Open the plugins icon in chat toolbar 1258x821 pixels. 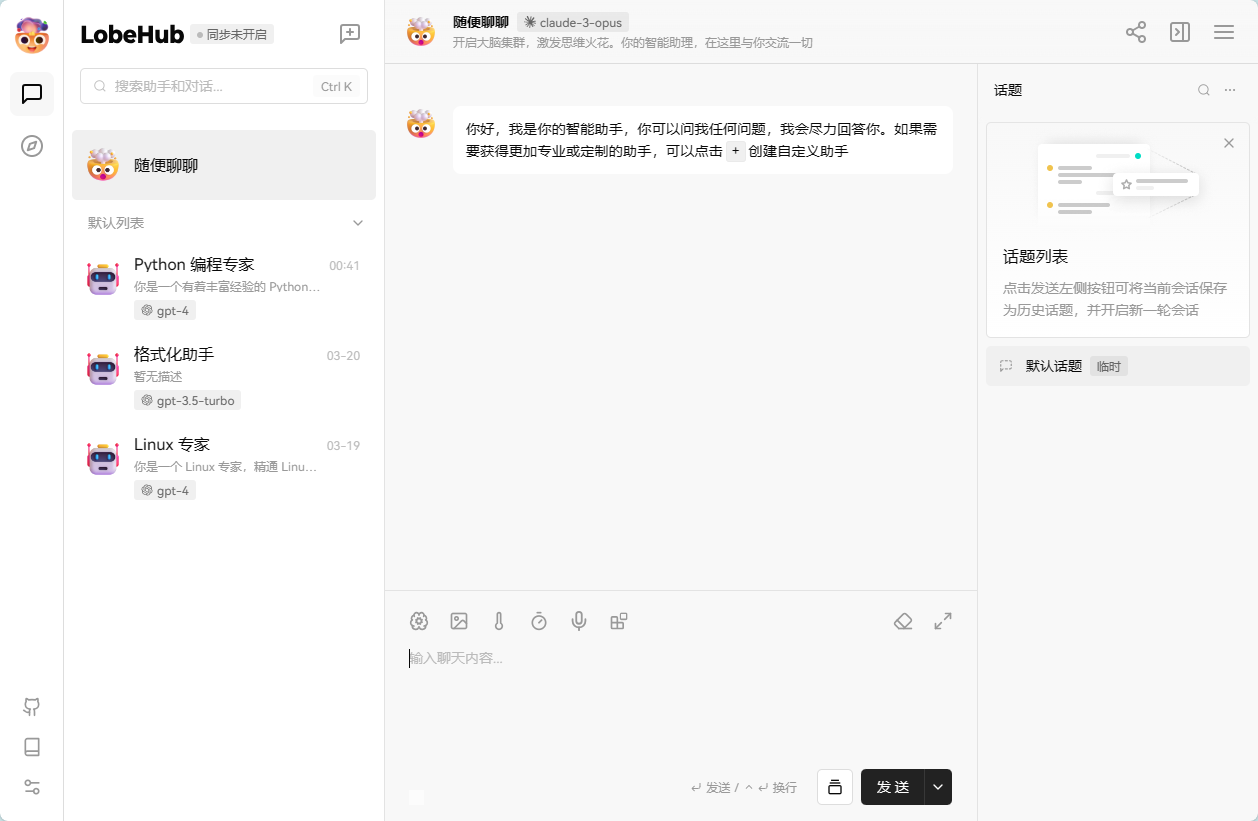pos(618,621)
